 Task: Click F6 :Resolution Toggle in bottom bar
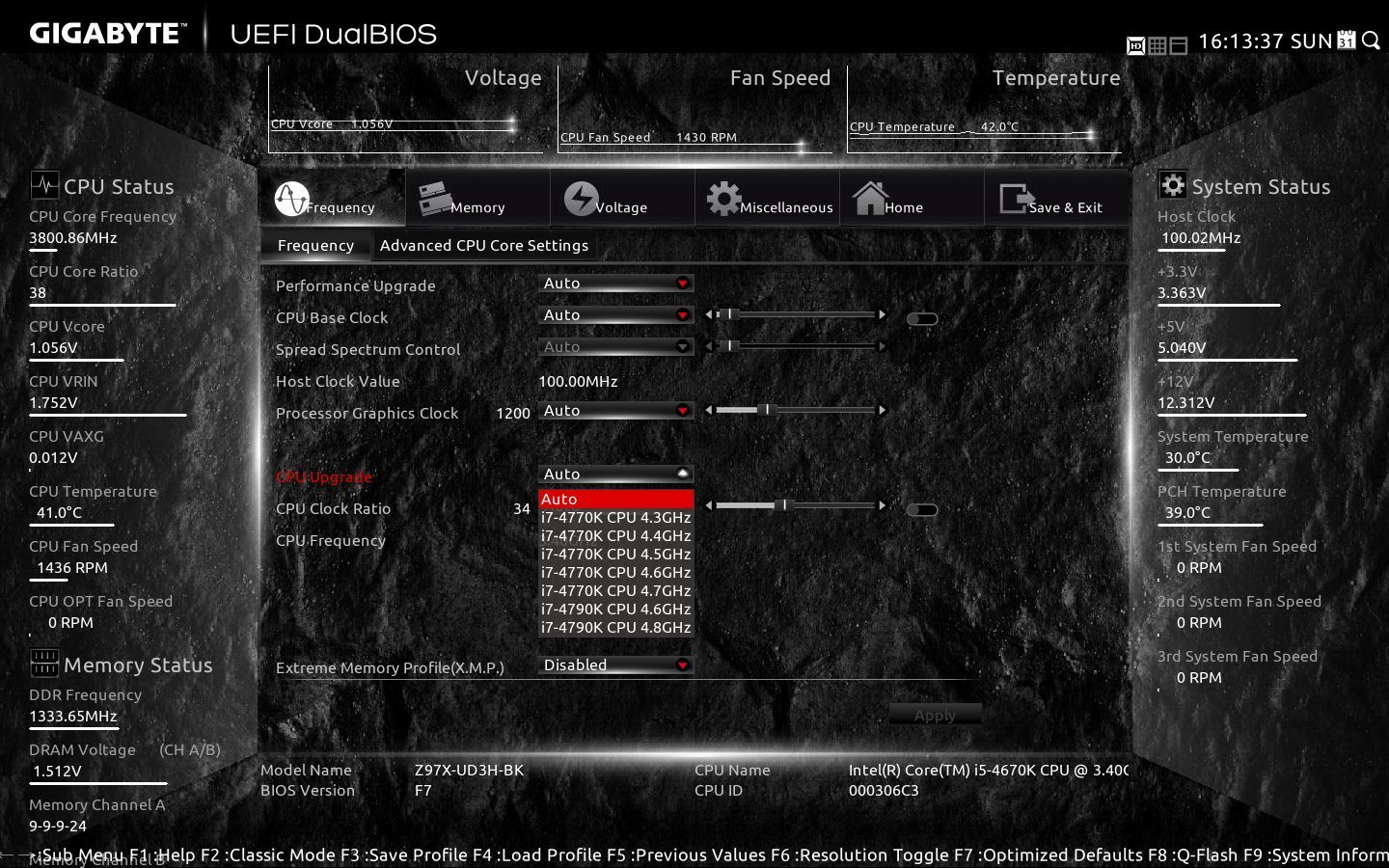coord(859,854)
